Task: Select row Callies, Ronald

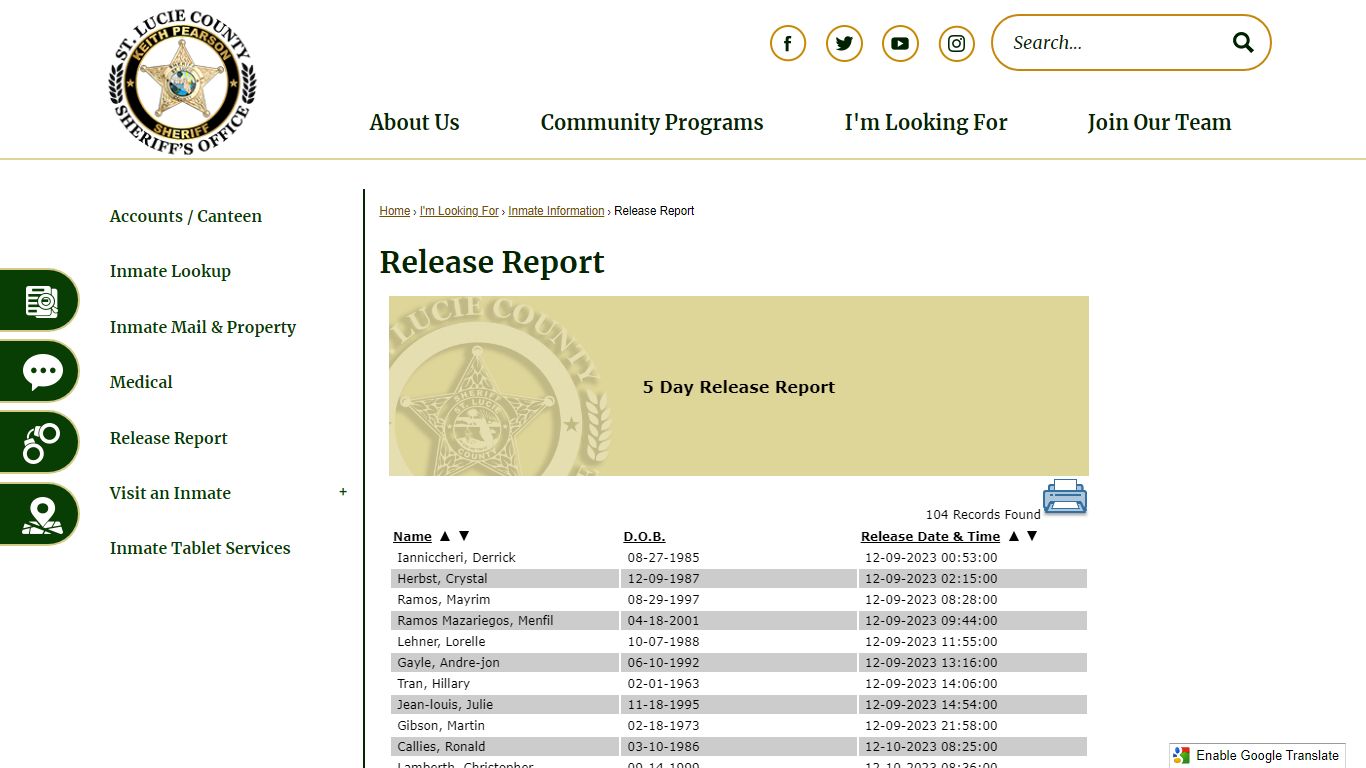Action: [739, 747]
